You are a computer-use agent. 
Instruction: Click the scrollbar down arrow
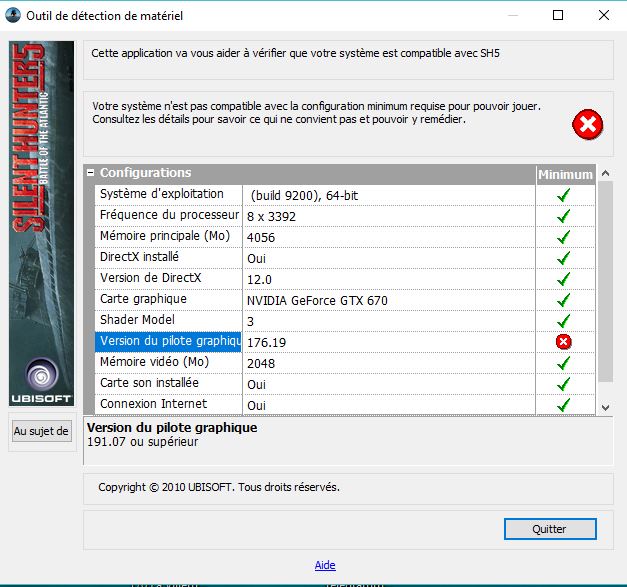605,407
